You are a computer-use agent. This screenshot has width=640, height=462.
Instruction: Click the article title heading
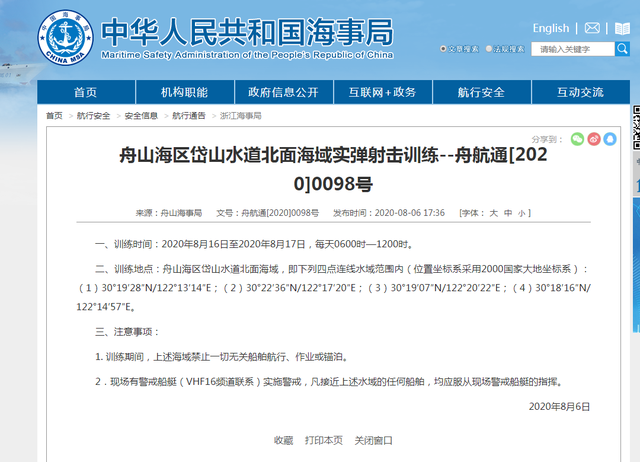[333, 169]
